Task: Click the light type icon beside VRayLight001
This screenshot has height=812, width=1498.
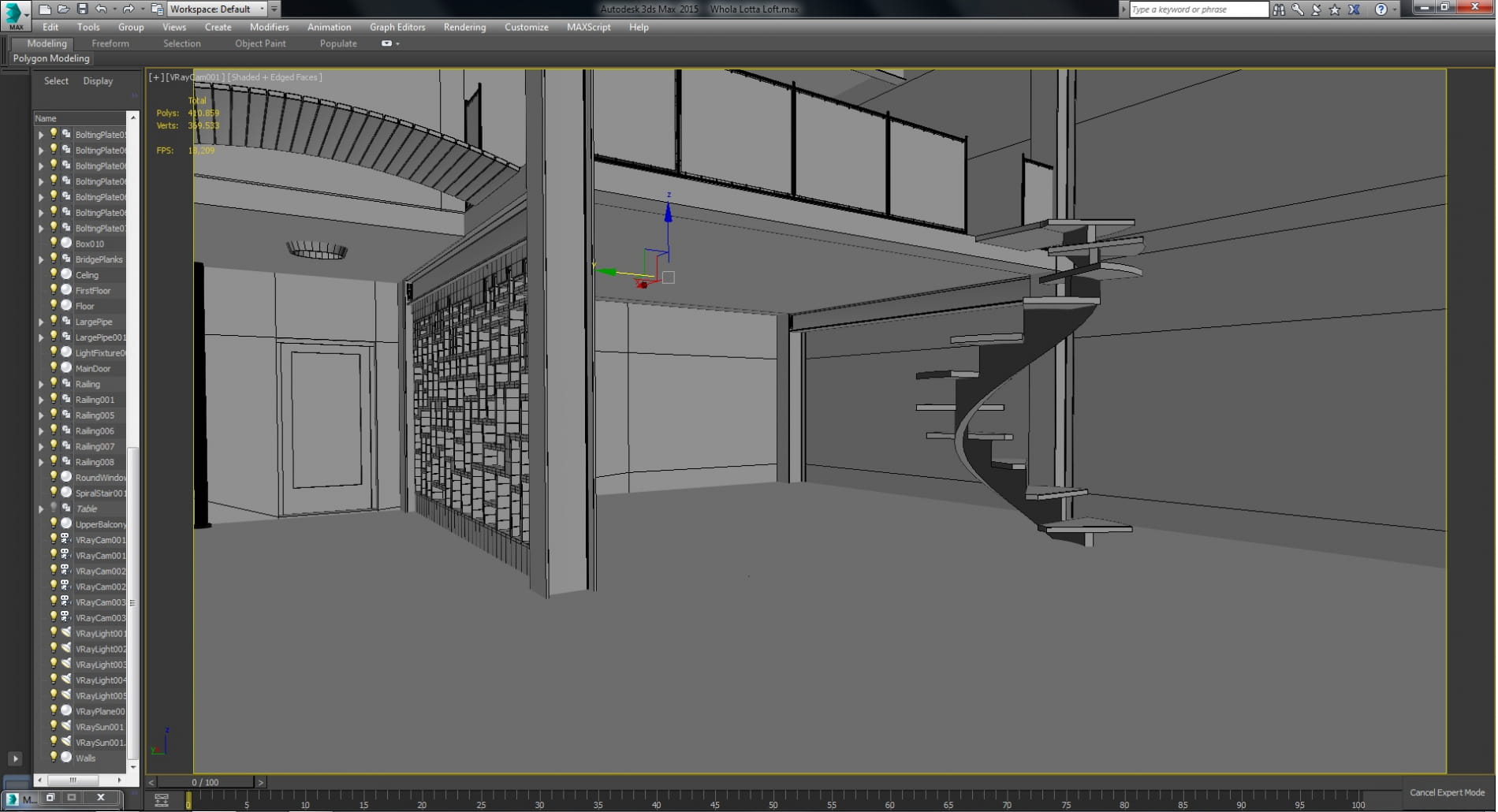Action: [x=67, y=633]
